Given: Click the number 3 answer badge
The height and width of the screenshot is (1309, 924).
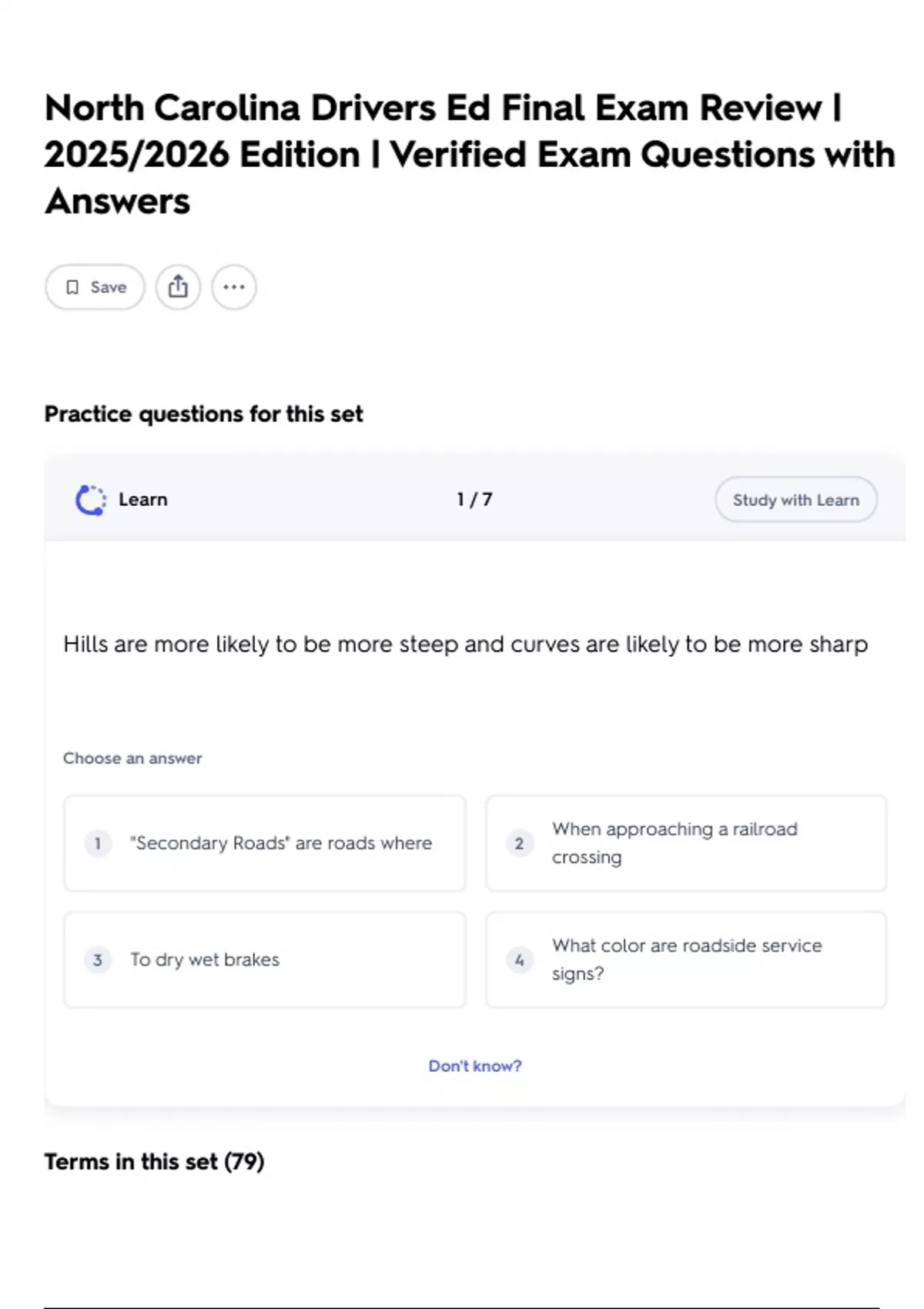Looking at the screenshot, I should coord(98,959).
